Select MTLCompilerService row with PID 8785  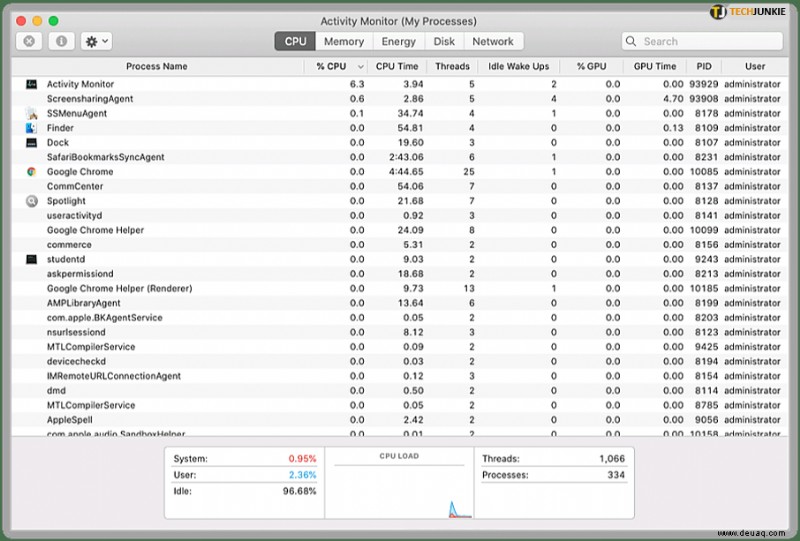point(399,405)
